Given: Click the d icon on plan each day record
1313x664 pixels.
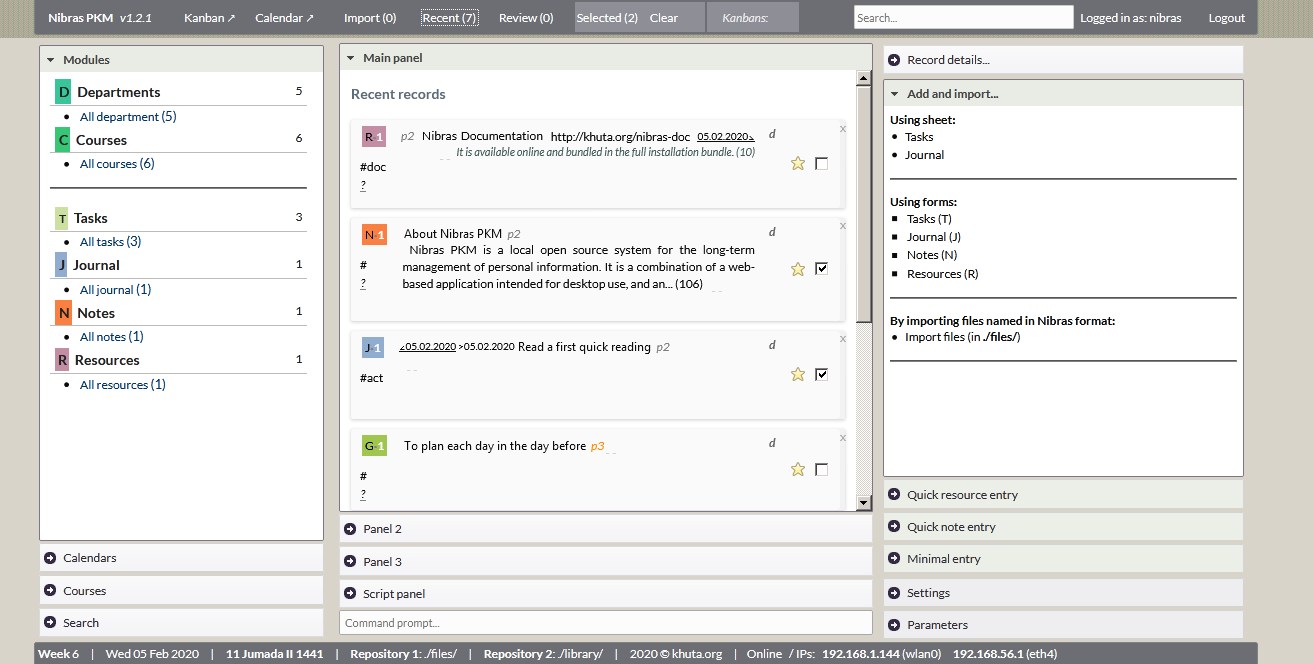Looking at the screenshot, I should coord(772,443).
